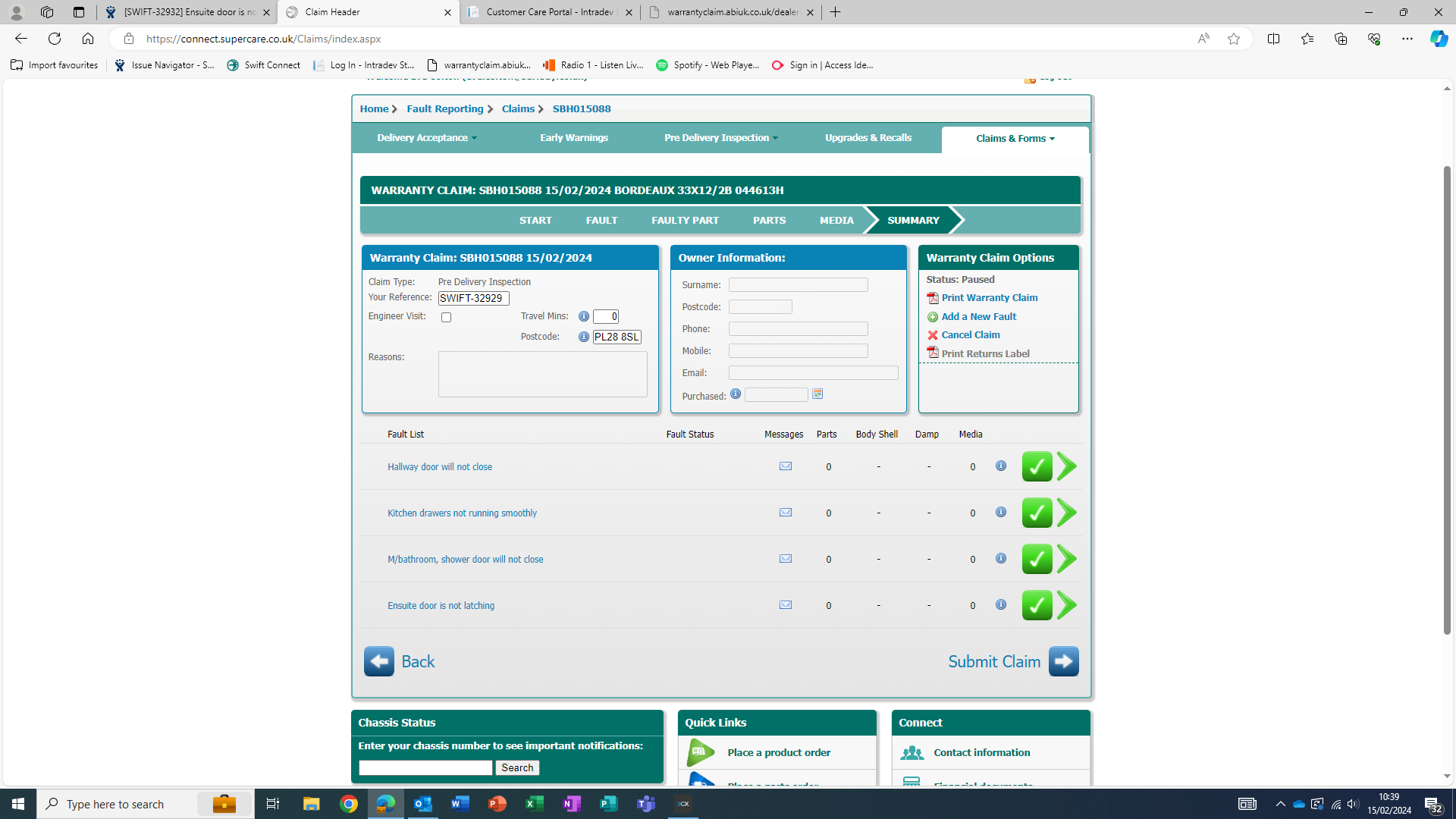
Task: Expand the Delivery Acceptance dropdown menu
Action: point(427,138)
